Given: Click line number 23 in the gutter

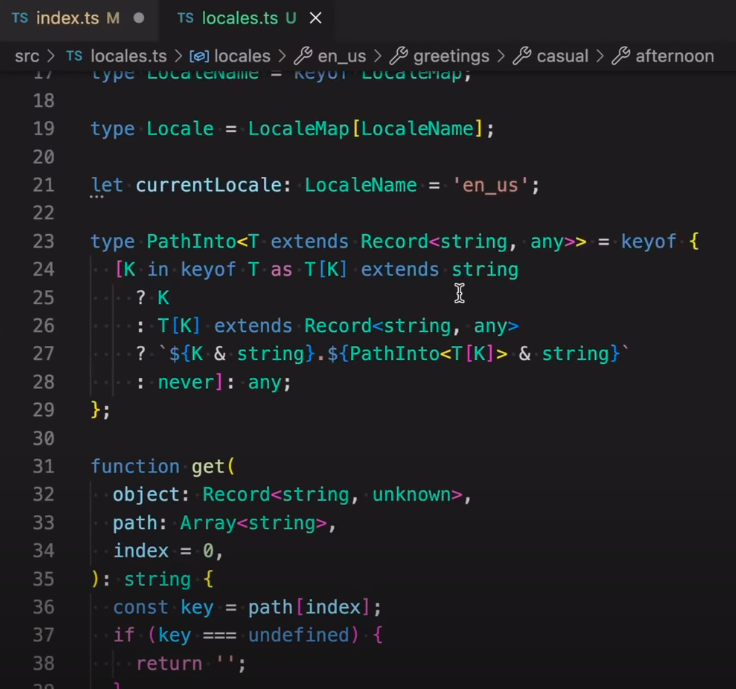Looking at the screenshot, I should point(43,241).
